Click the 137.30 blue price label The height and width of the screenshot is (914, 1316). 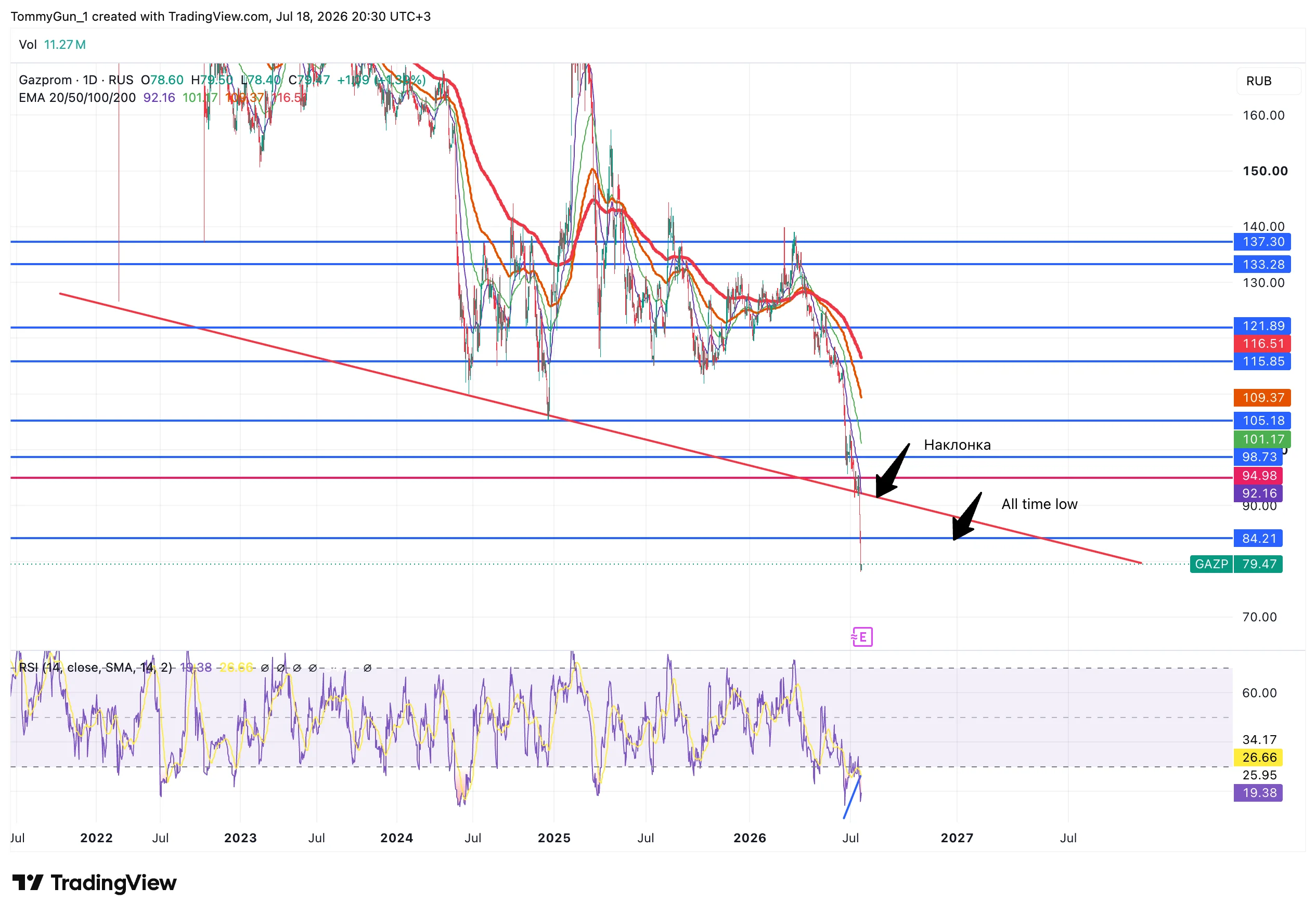[1261, 242]
